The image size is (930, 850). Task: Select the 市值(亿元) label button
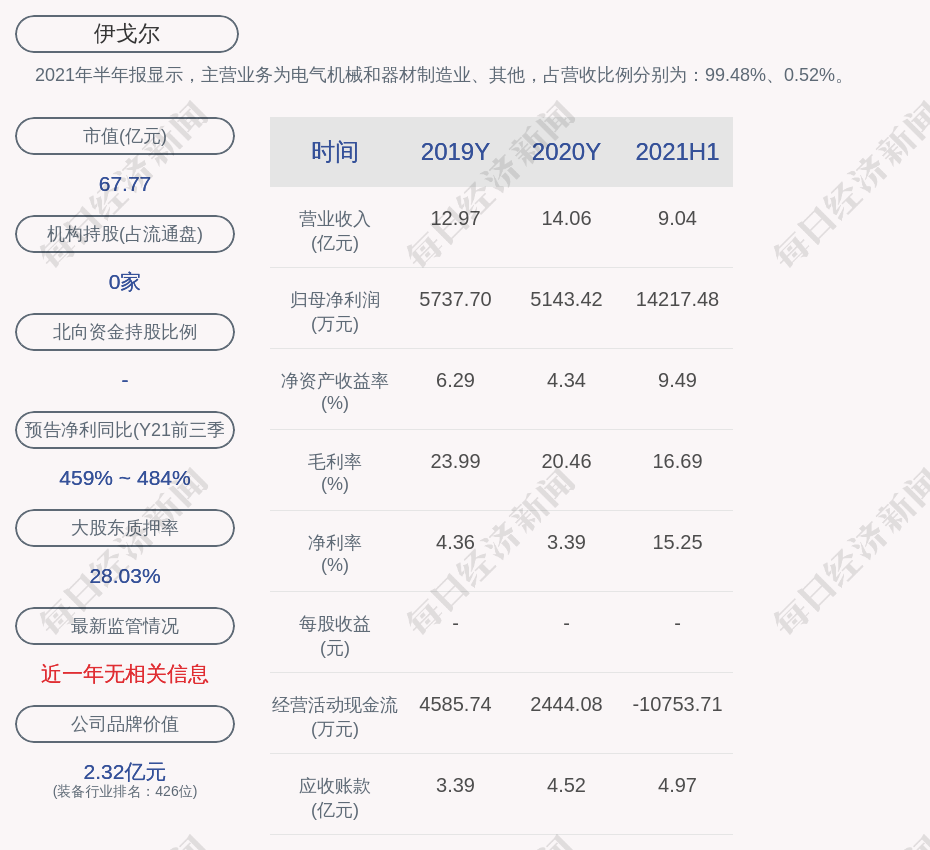(125, 136)
